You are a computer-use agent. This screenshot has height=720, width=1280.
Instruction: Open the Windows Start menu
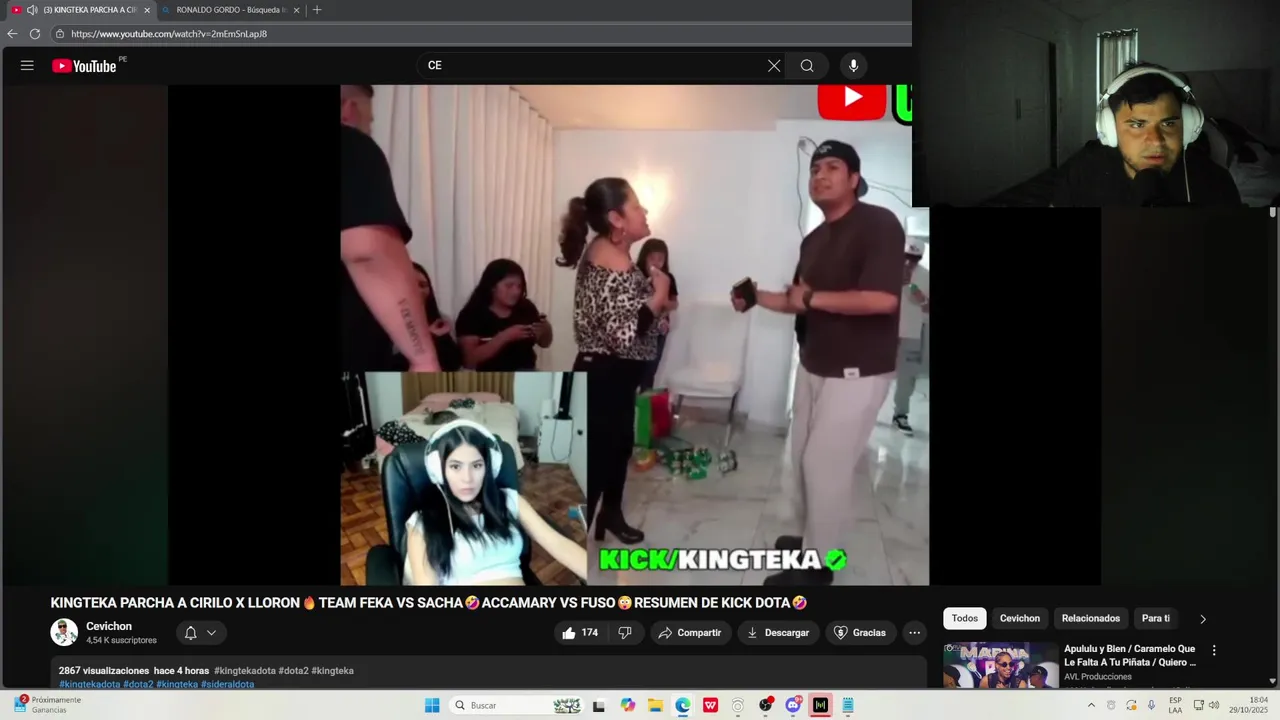432,705
